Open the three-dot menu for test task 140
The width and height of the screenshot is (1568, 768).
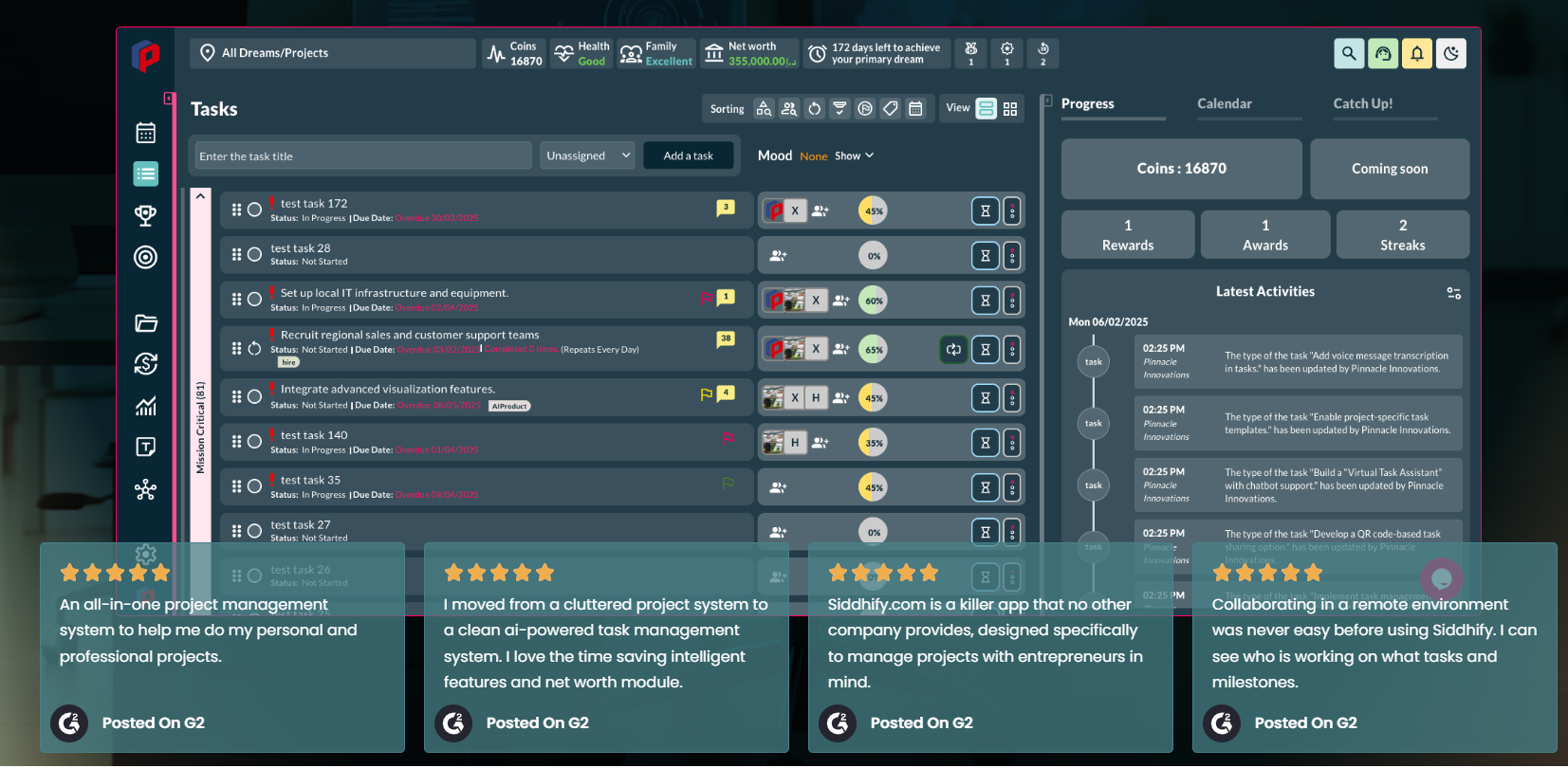[x=1012, y=443]
